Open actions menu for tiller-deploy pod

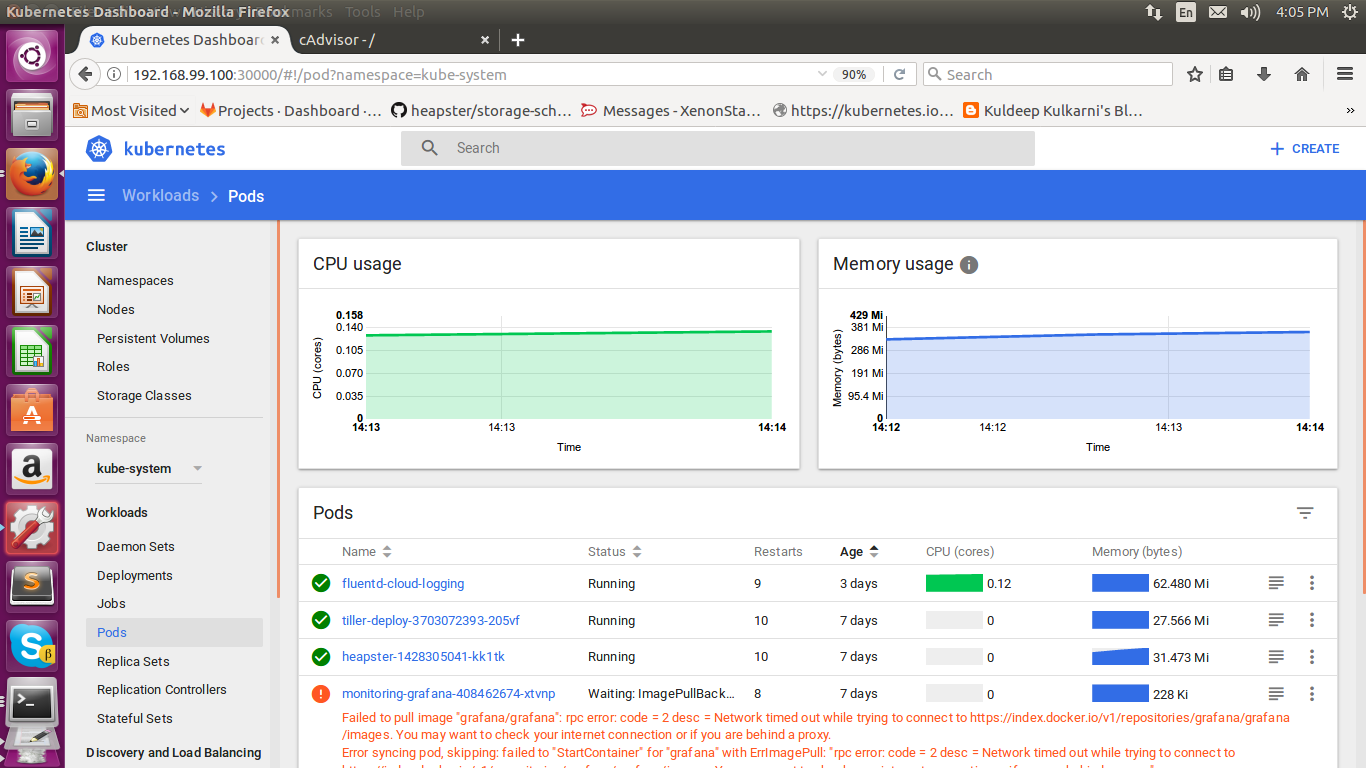1312,620
